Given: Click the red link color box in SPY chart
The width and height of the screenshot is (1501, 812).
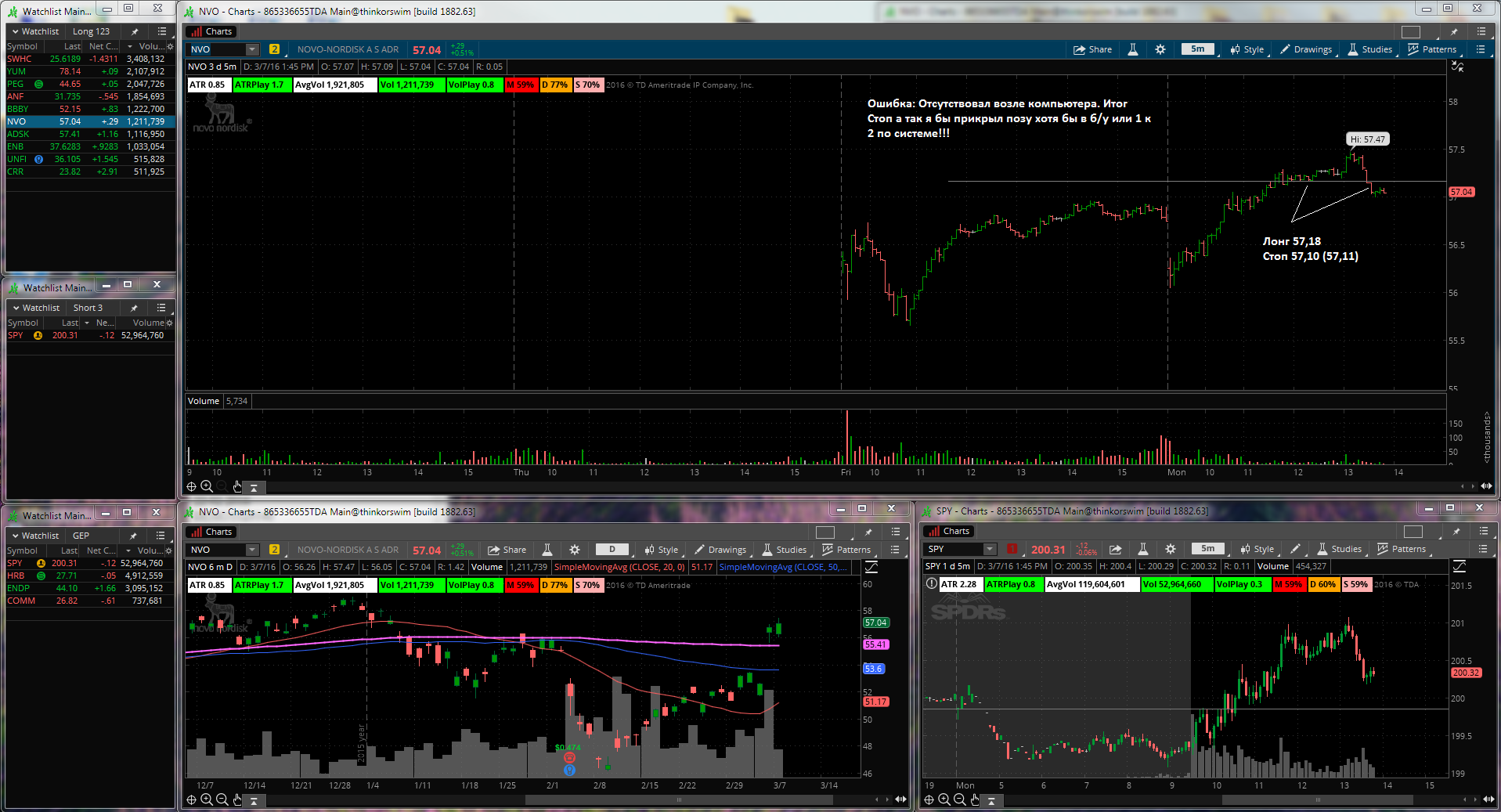Looking at the screenshot, I should click(1012, 550).
